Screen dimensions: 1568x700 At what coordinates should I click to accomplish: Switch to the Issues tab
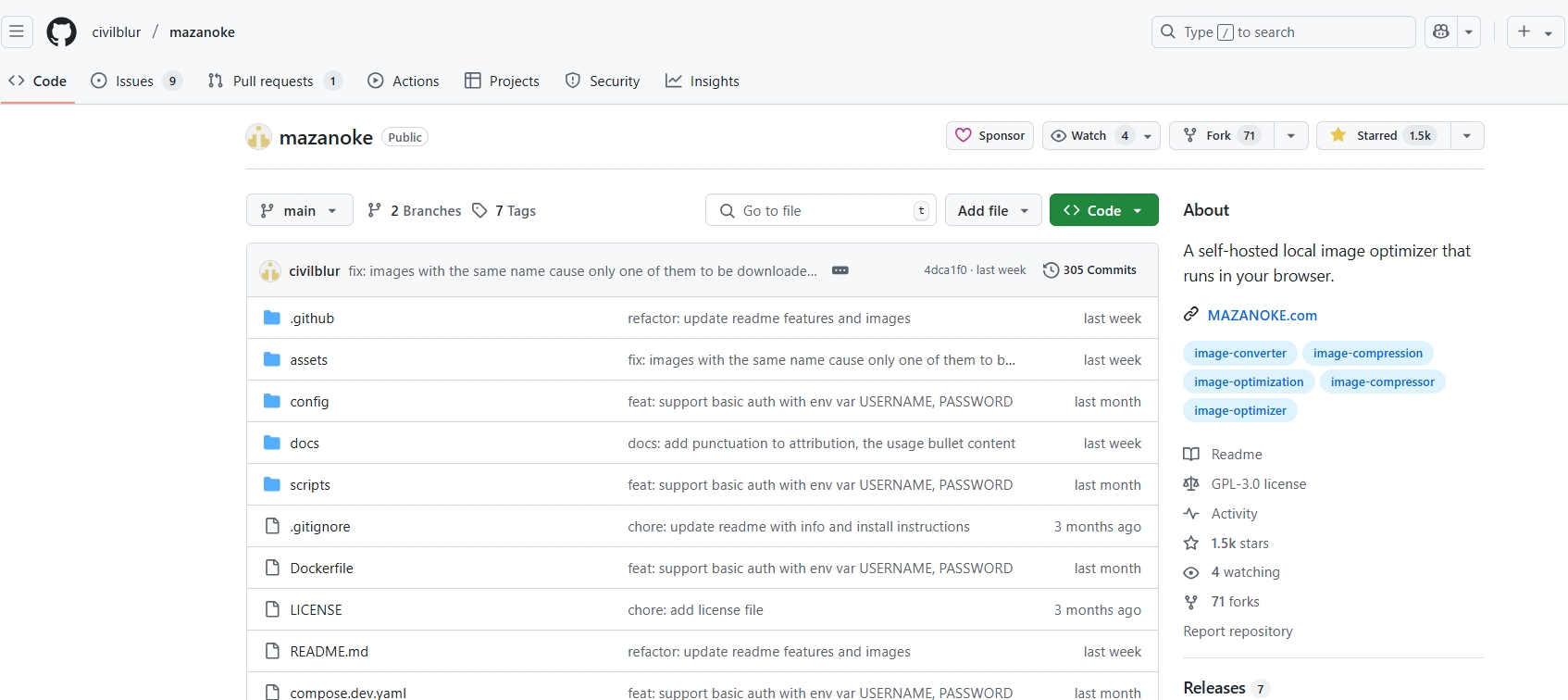(x=136, y=81)
